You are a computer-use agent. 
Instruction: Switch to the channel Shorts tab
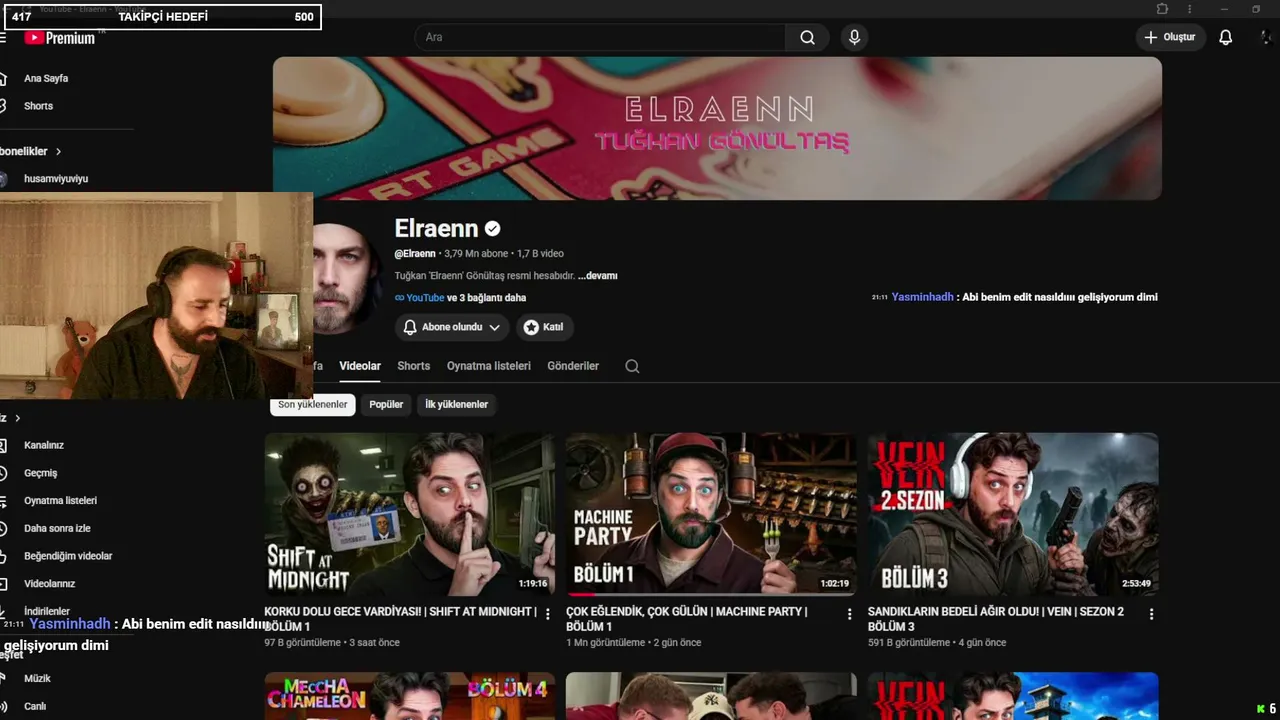coord(413,366)
